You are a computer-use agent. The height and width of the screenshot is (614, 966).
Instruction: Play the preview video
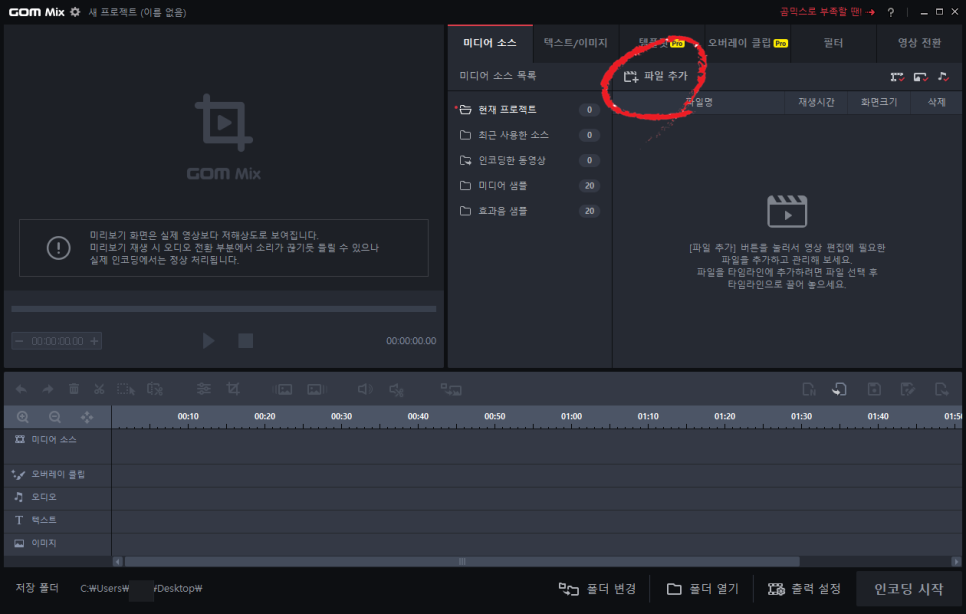208,341
